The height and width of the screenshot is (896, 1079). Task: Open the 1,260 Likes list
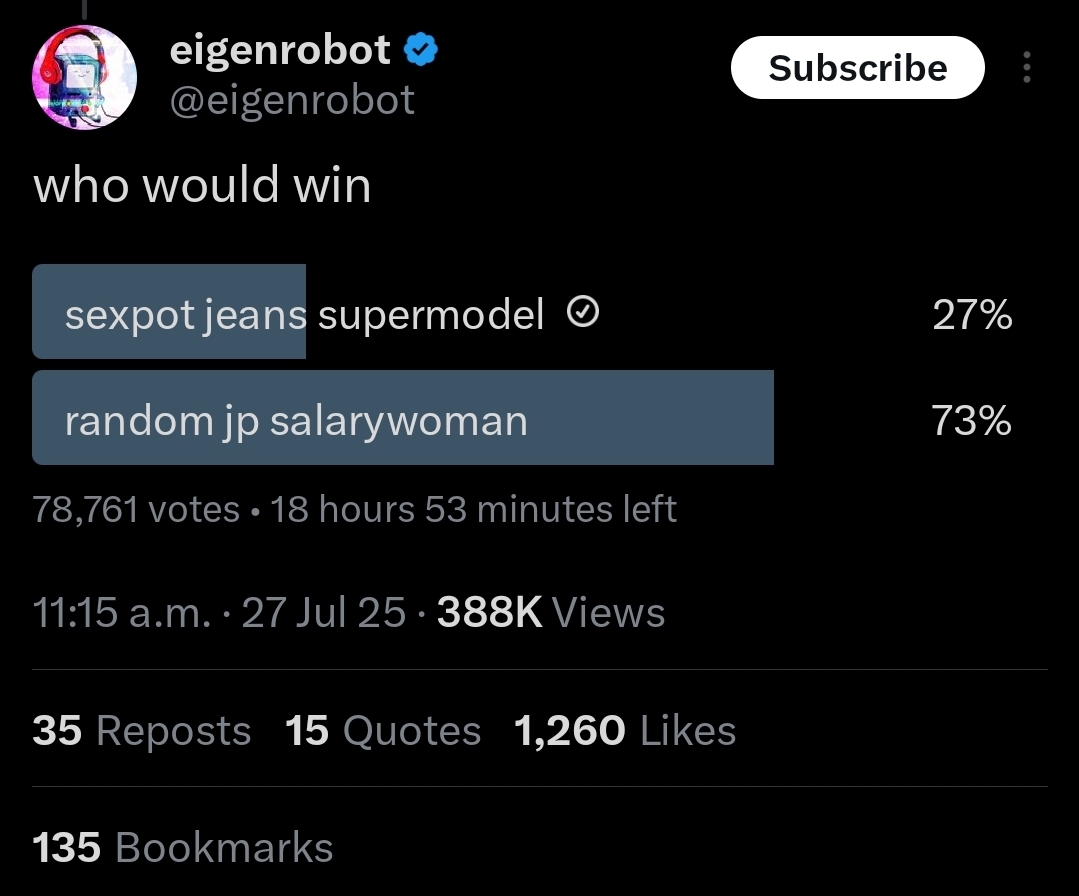pyautogui.click(x=625, y=730)
